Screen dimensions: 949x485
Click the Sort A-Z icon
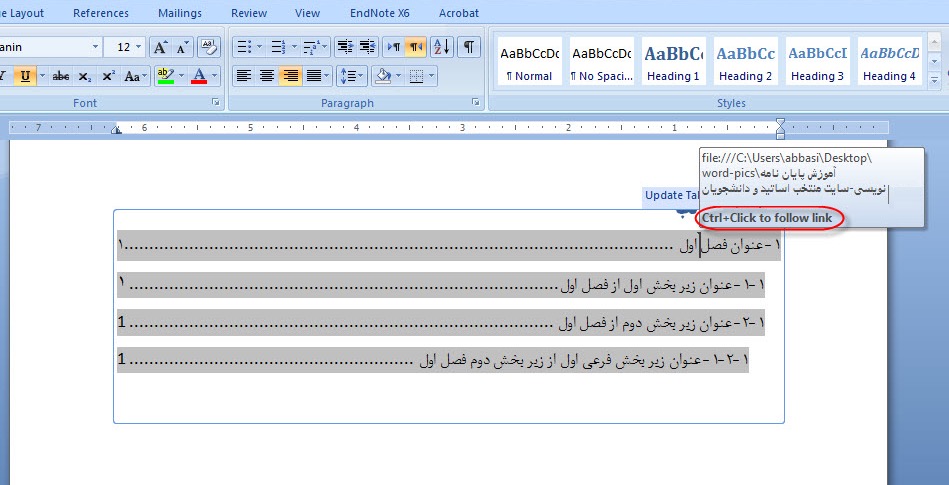[442, 47]
